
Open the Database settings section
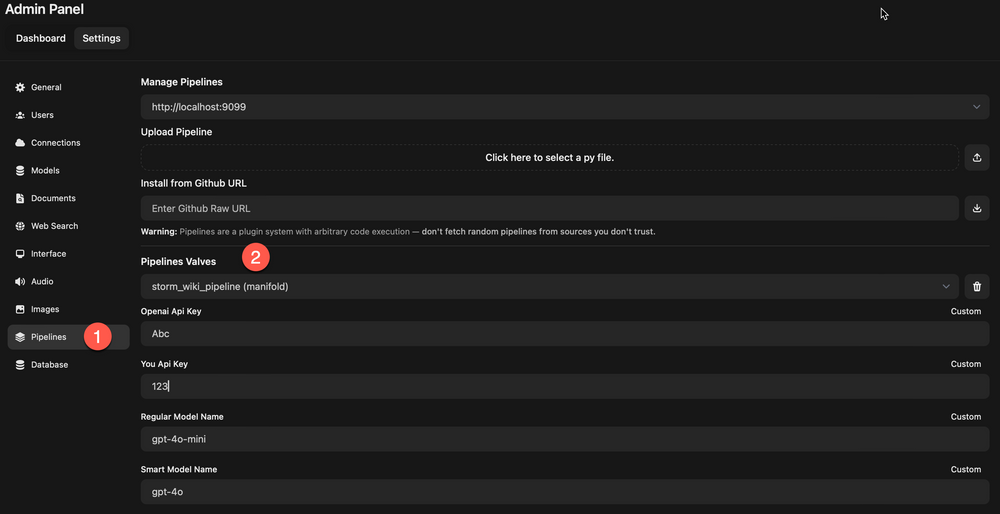coord(49,365)
